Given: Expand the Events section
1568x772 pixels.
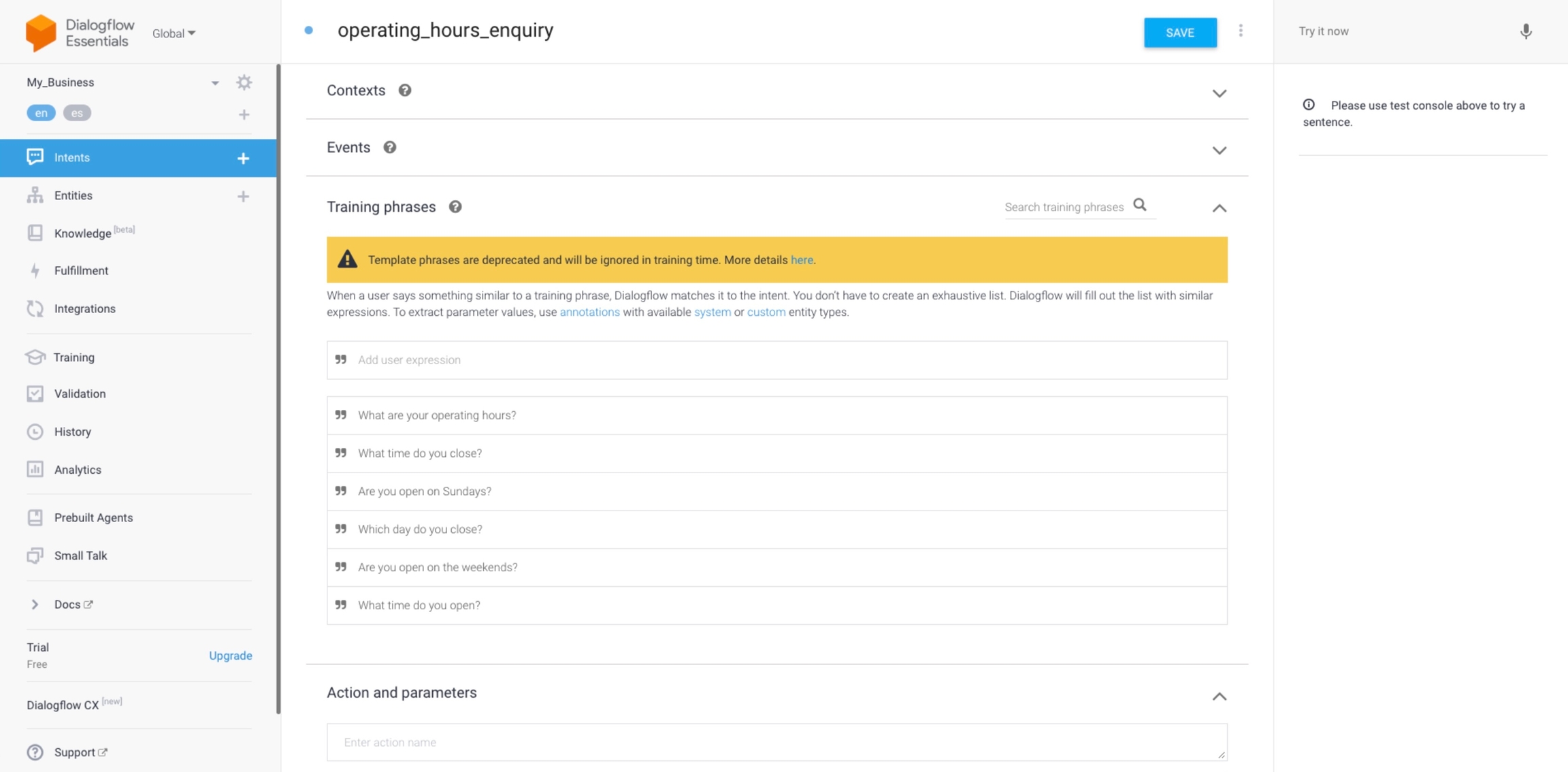Looking at the screenshot, I should tap(1219, 150).
